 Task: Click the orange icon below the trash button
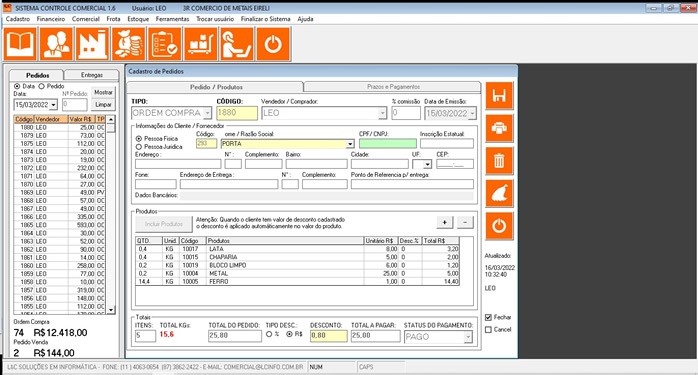point(499,193)
